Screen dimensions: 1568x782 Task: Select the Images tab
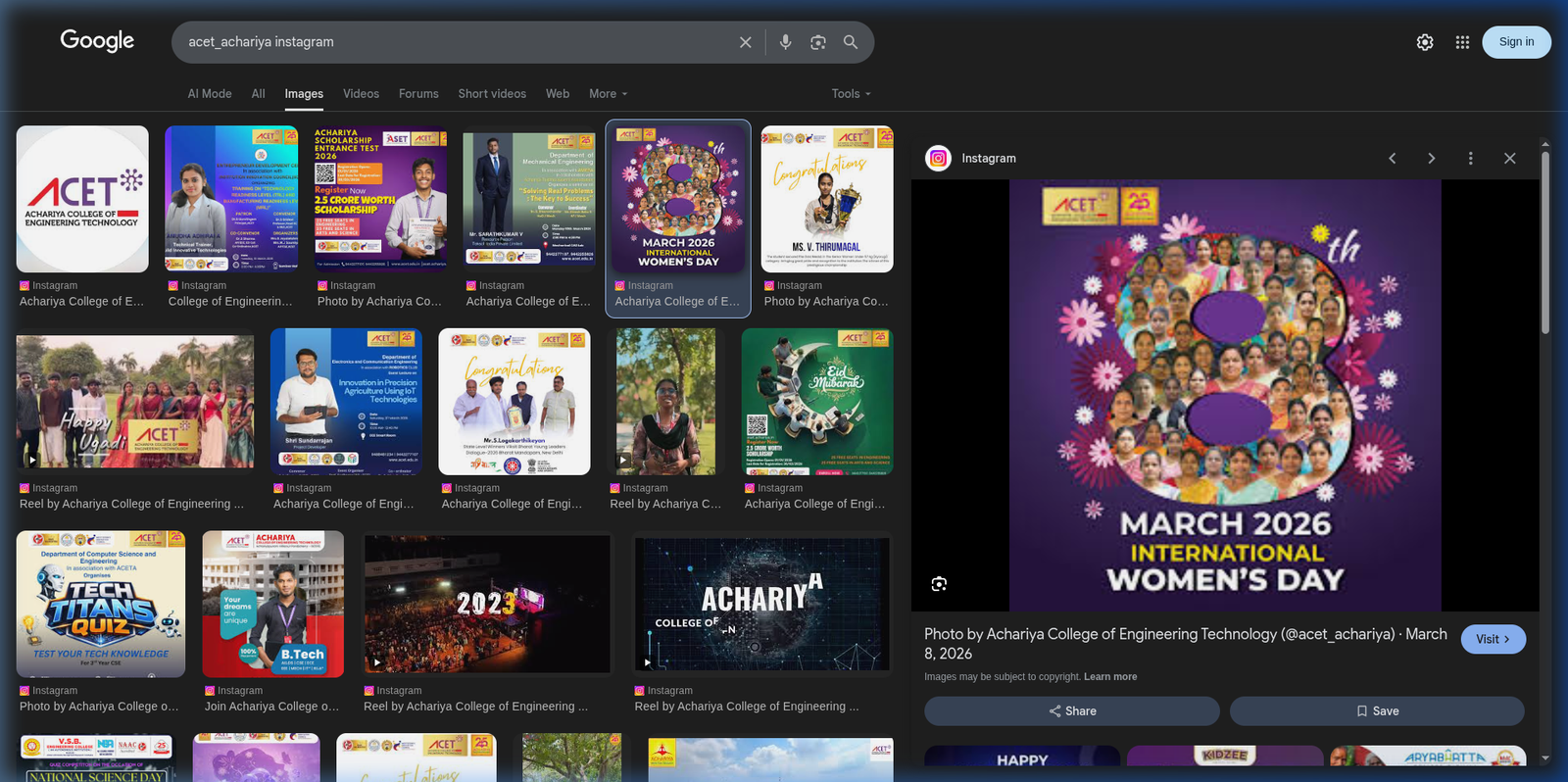pyautogui.click(x=304, y=94)
